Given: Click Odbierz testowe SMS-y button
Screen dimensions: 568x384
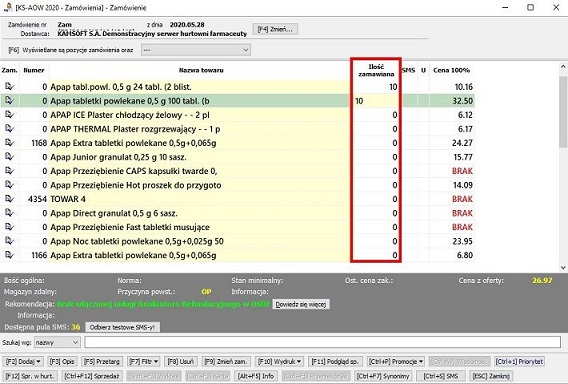Looking at the screenshot, I should (x=122, y=327).
